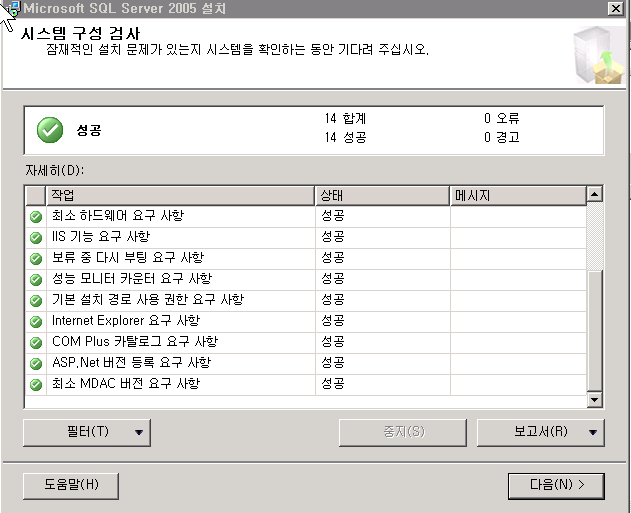This screenshot has height=513, width=631.
Task: Click green check icon for 기본 설치 경로 row
Action: (x=36, y=301)
